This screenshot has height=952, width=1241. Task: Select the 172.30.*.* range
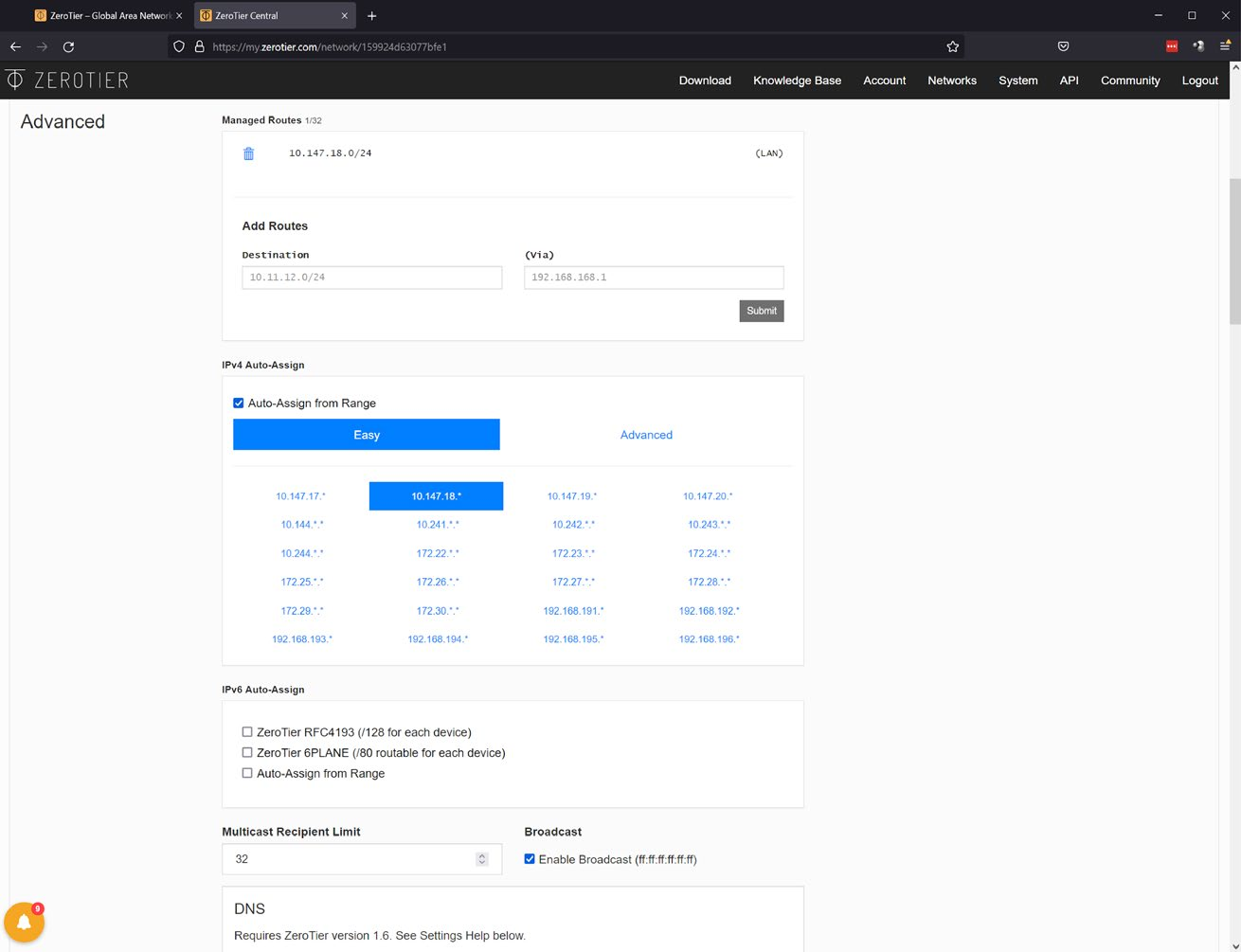[x=438, y=611]
